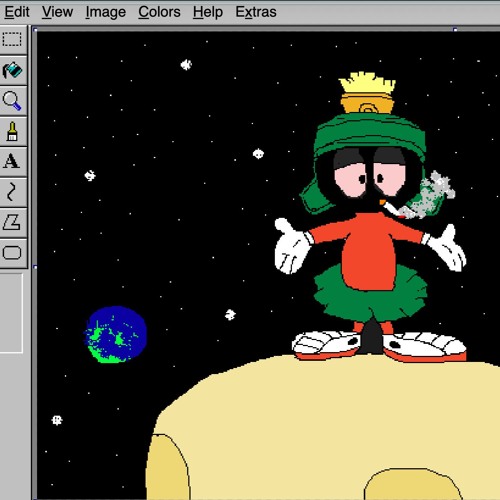Open the Image menu
Viewport: 500px width, 500px height.
pos(105,12)
